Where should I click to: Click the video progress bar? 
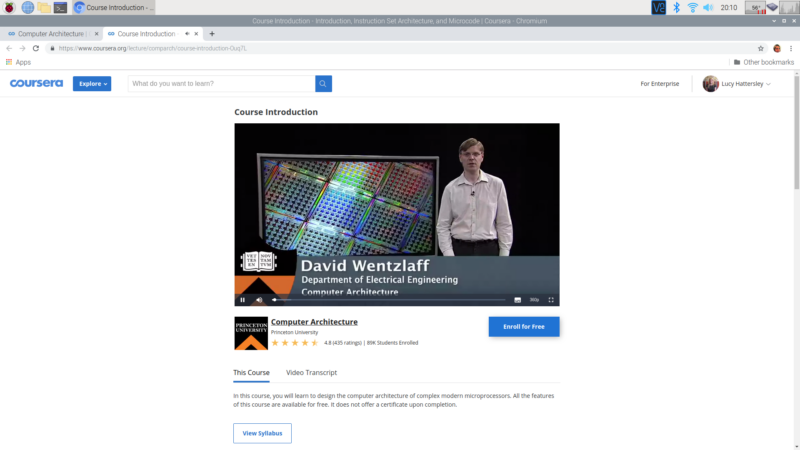click(x=390, y=300)
